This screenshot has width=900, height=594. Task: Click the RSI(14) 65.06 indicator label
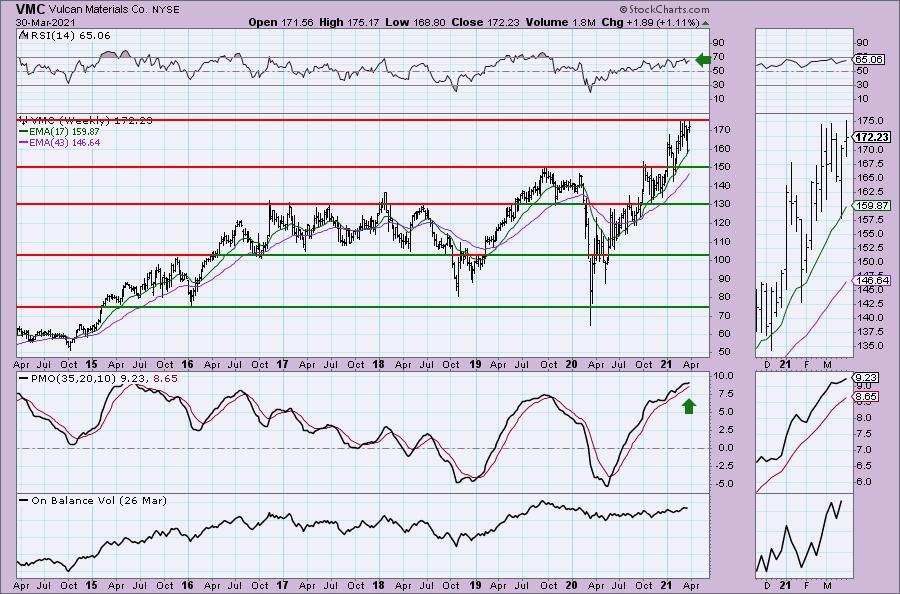click(x=66, y=36)
